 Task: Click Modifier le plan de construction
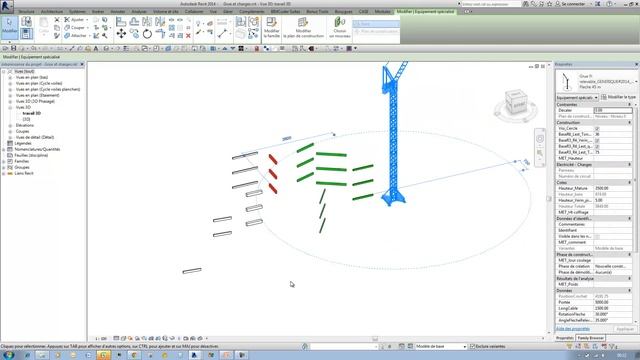click(303, 28)
